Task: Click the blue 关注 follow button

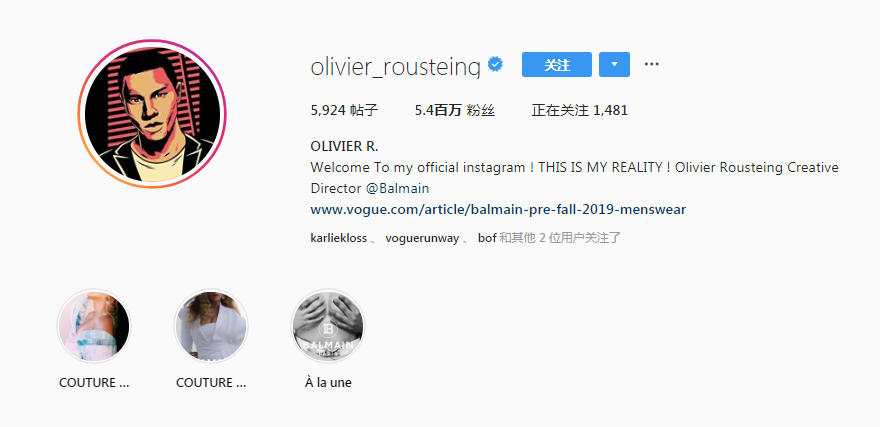Action: click(x=557, y=65)
